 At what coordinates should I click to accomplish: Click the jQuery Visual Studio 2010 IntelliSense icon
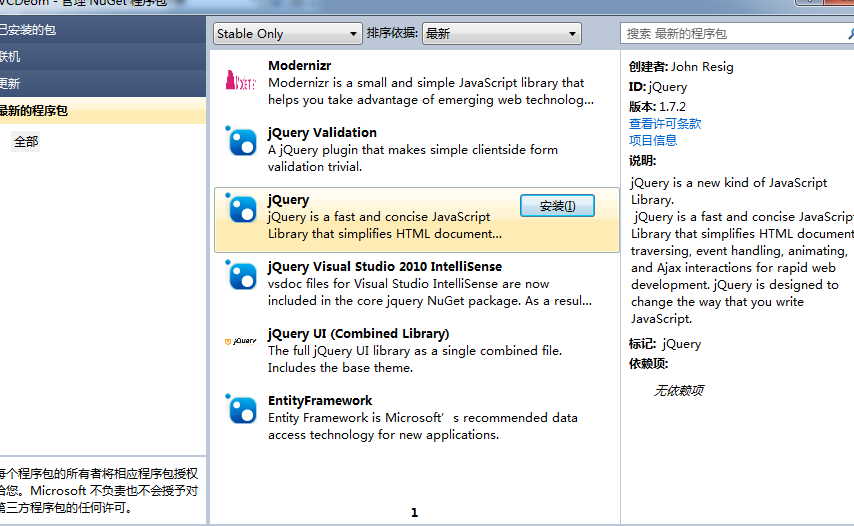[240, 275]
